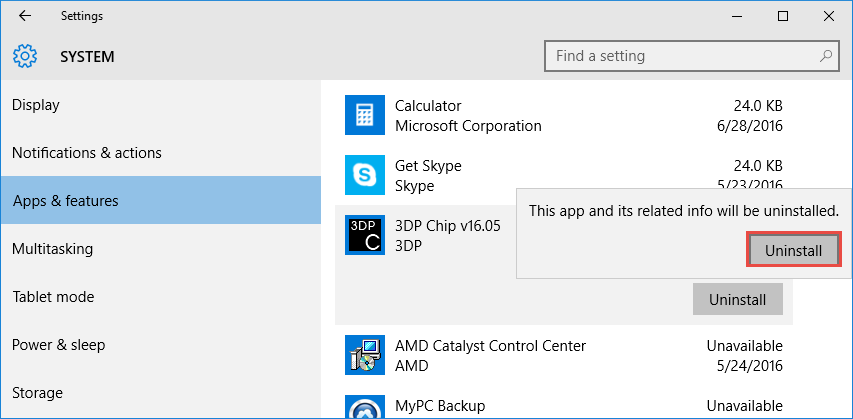Open Storage settings page
The image size is (853, 419).
160,392
